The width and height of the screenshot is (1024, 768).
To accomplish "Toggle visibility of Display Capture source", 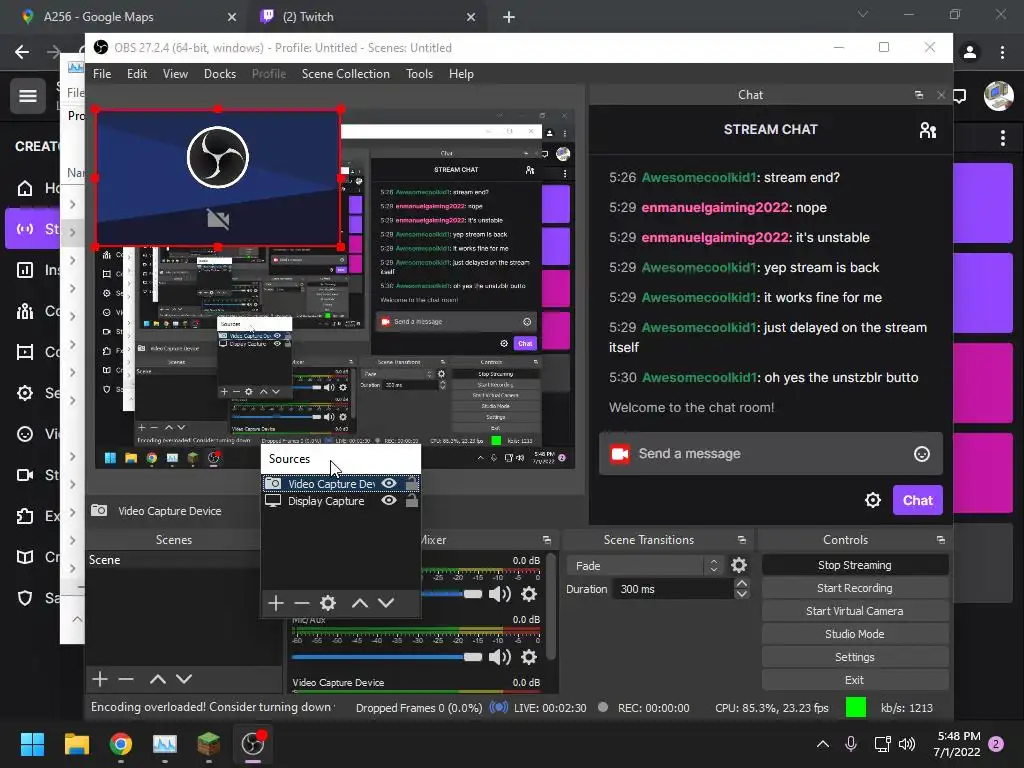I will pos(389,500).
